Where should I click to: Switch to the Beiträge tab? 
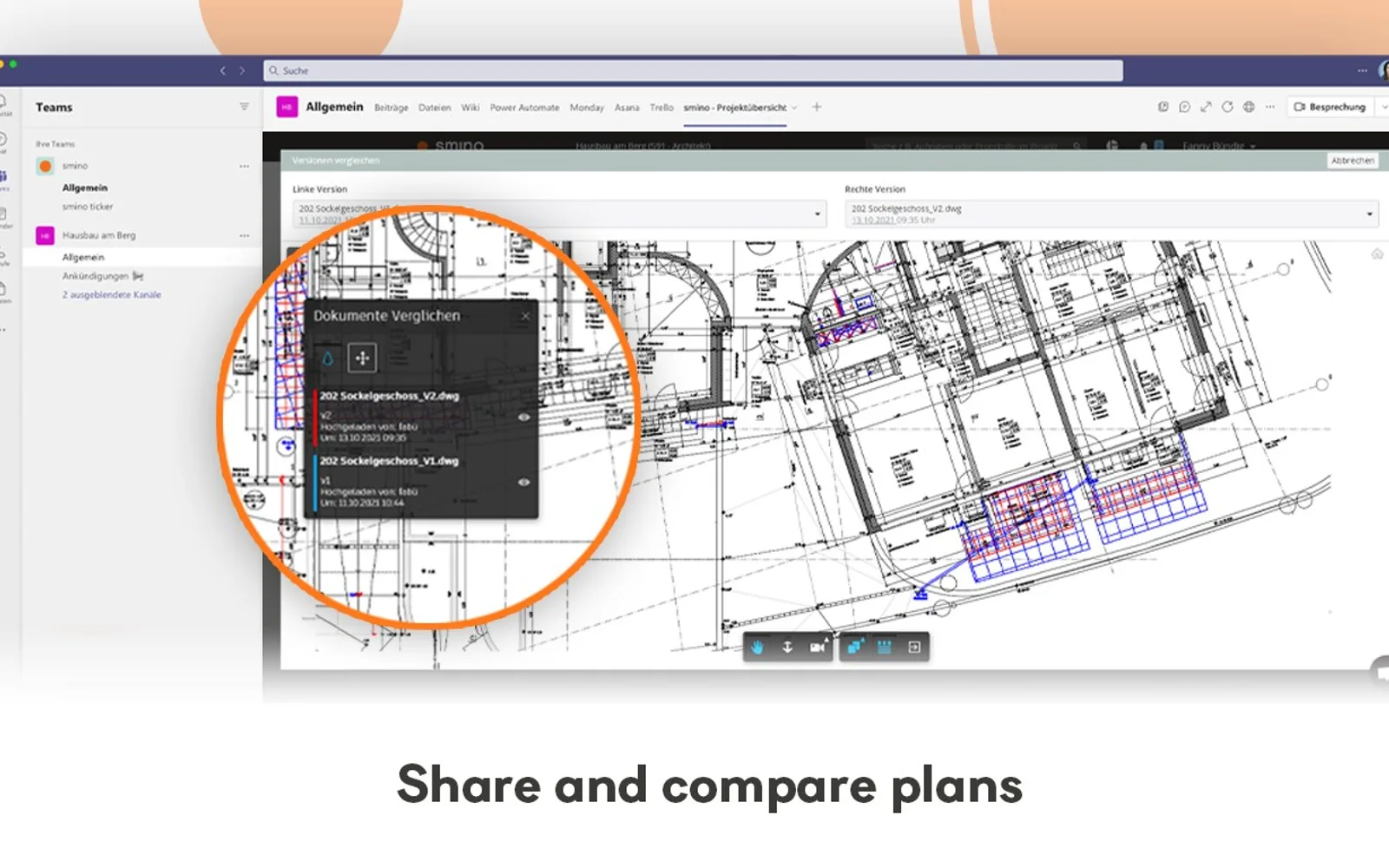[x=392, y=108]
